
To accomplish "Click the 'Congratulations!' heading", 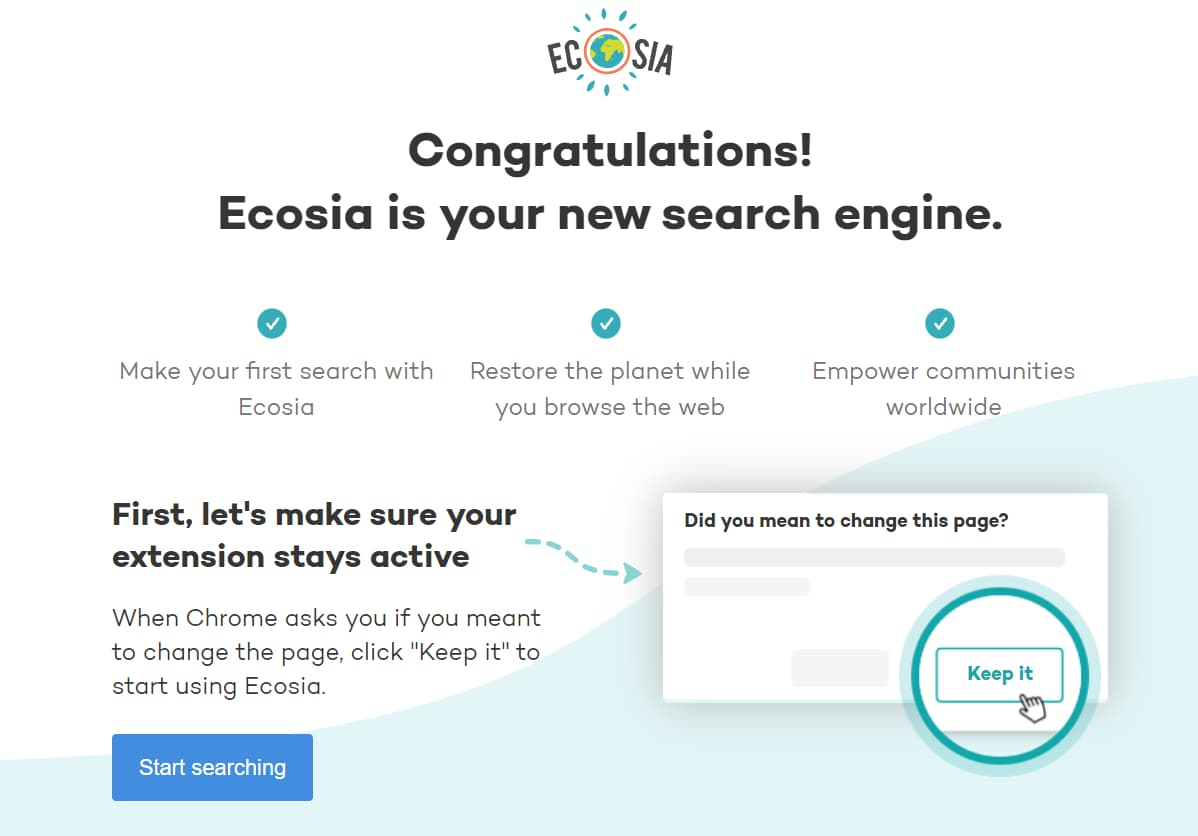I will click(610, 151).
